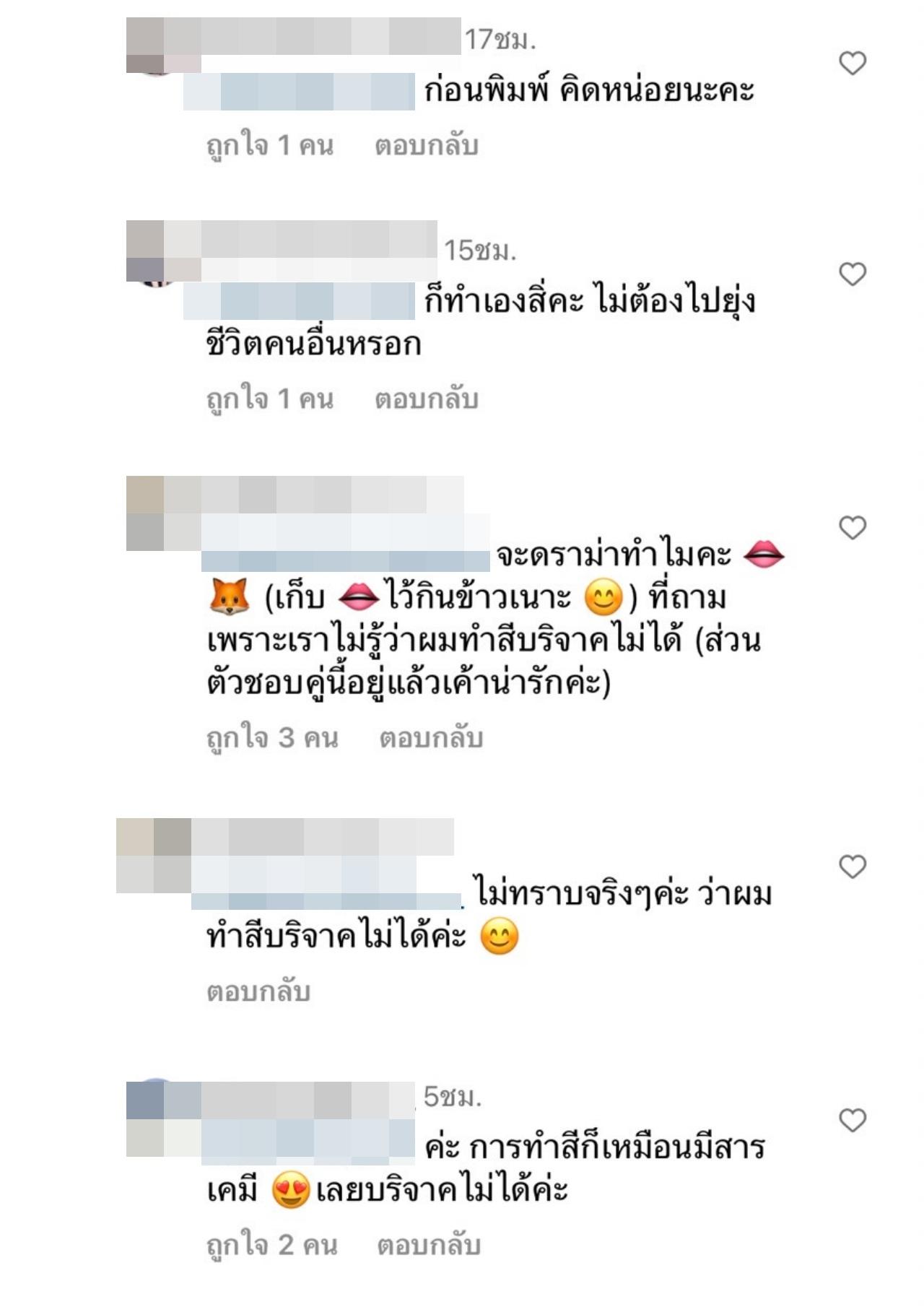Open blurred username next to 5ชม. timestamp
The height and width of the screenshot is (1307, 924).
point(289,1100)
